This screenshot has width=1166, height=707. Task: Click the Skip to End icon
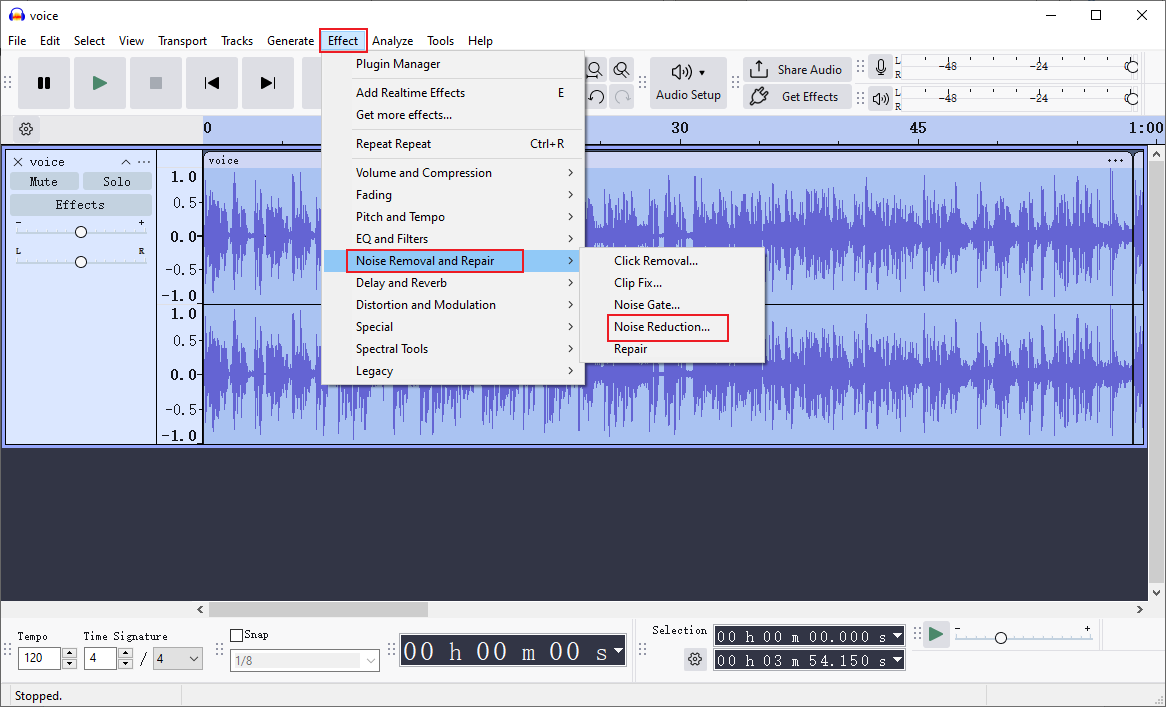point(268,83)
